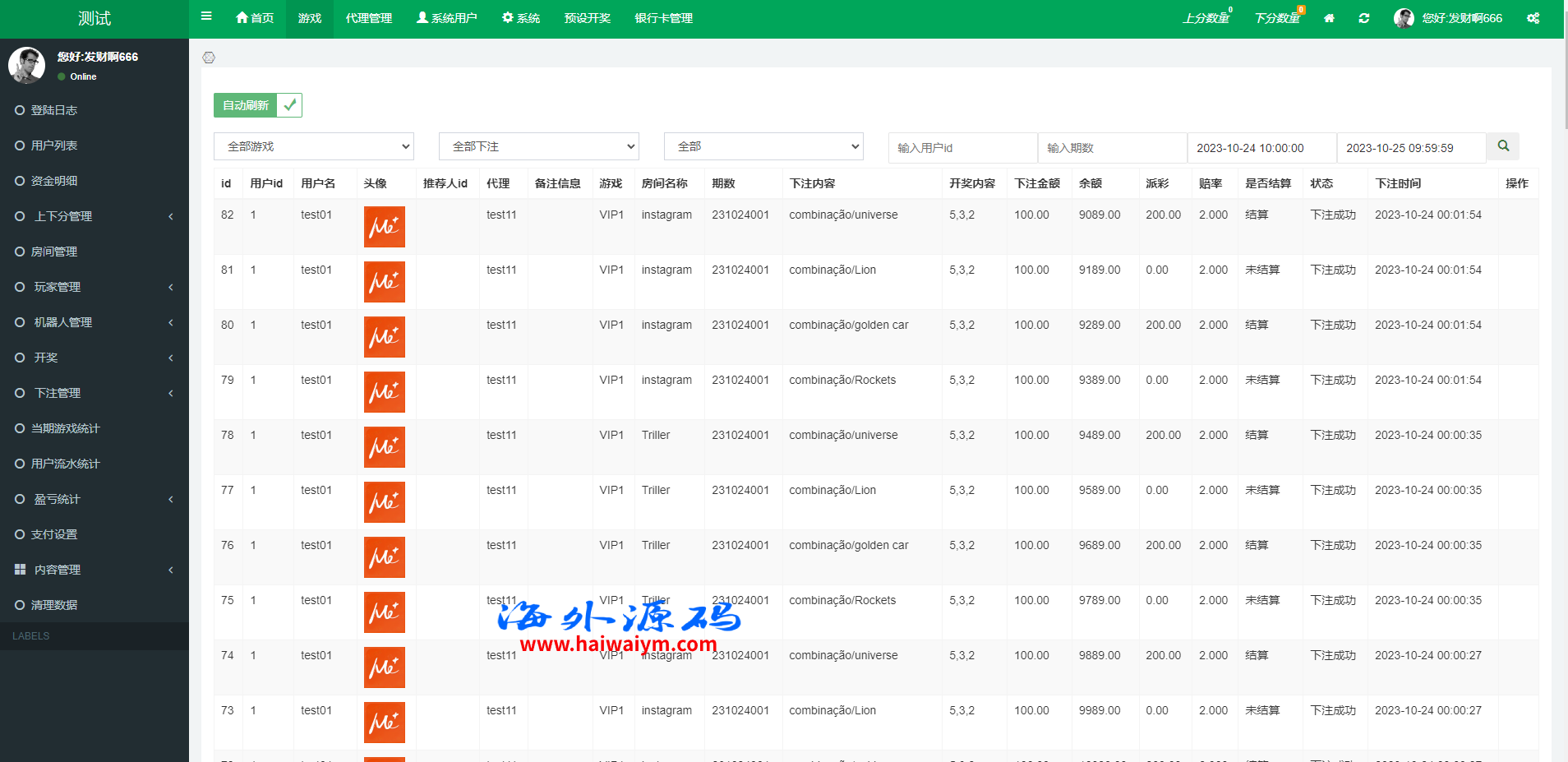Open the 全部游戏 dropdown
1568x762 pixels.
(x=313, y=146)
